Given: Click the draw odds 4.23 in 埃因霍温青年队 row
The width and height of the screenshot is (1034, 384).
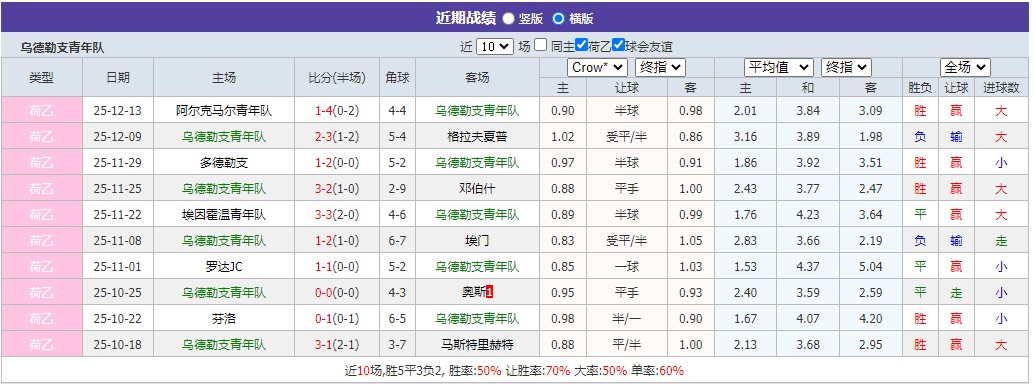Looking at the screenshot, I should [808, 214].
